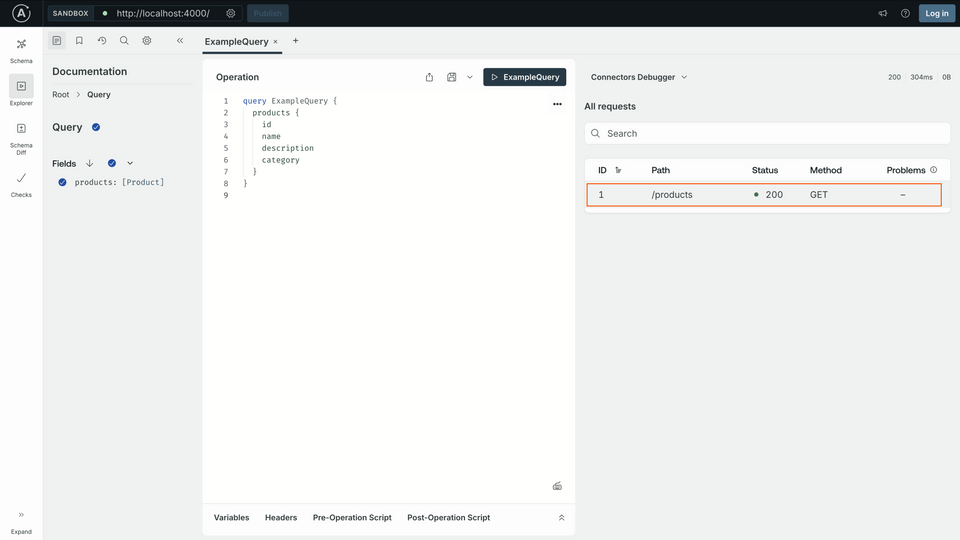Show saved bookmarks panel
This screenshot has height=540, width=960.
point(79,41)
